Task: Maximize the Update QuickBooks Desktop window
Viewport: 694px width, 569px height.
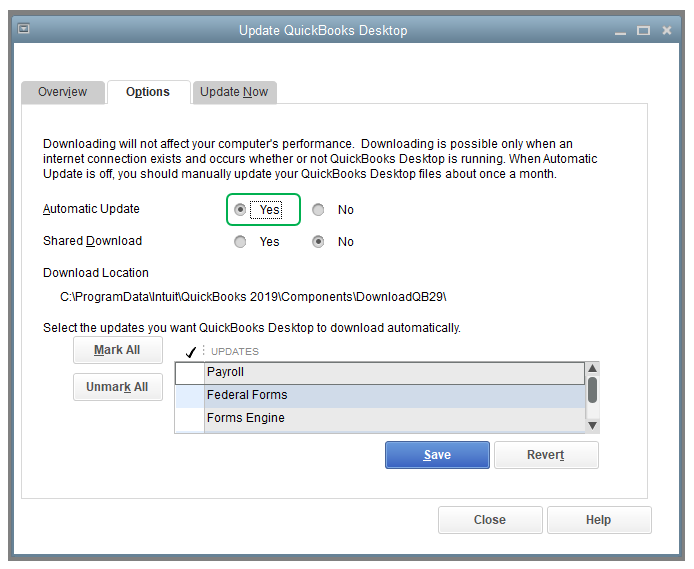Action: (643, 31)
